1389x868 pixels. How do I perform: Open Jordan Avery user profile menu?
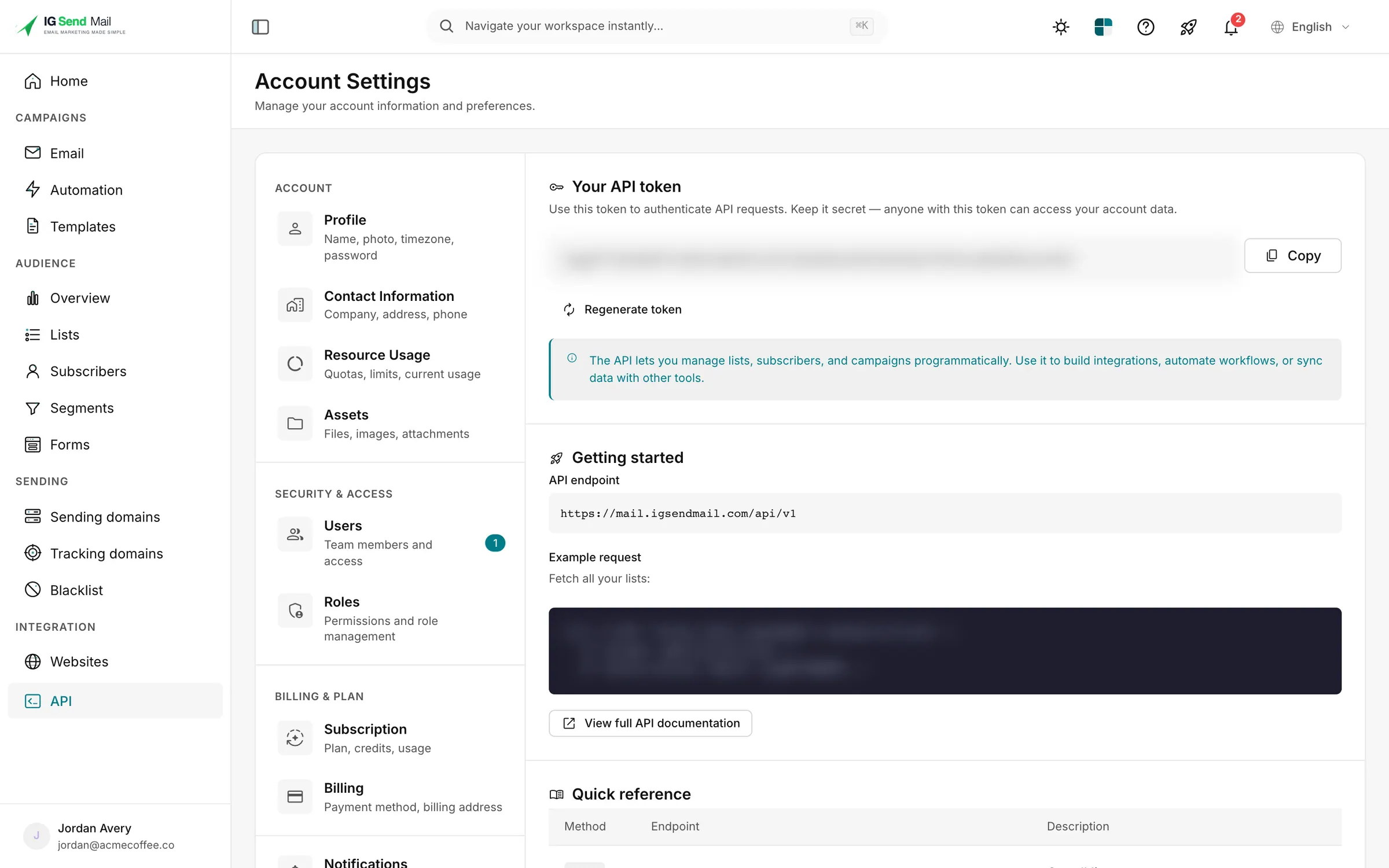coord(116,836)
